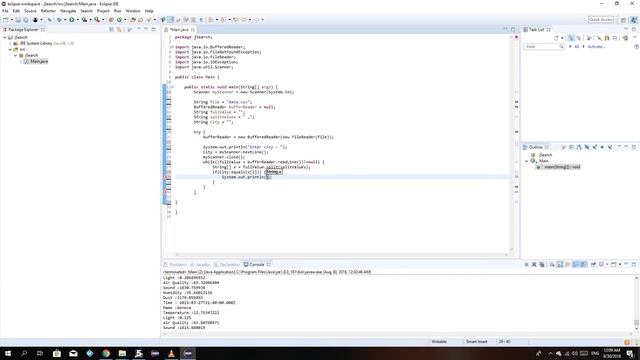Click the Task List help icon
Screen dimensions: 640x360
(636, 47)
